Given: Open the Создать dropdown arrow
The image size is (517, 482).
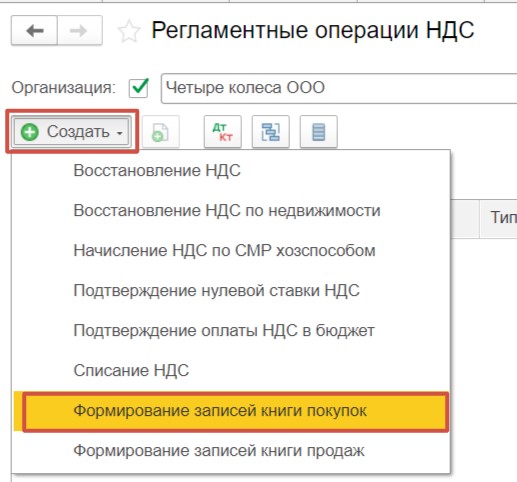Looking at the screenshot, I should coord(120,133).
